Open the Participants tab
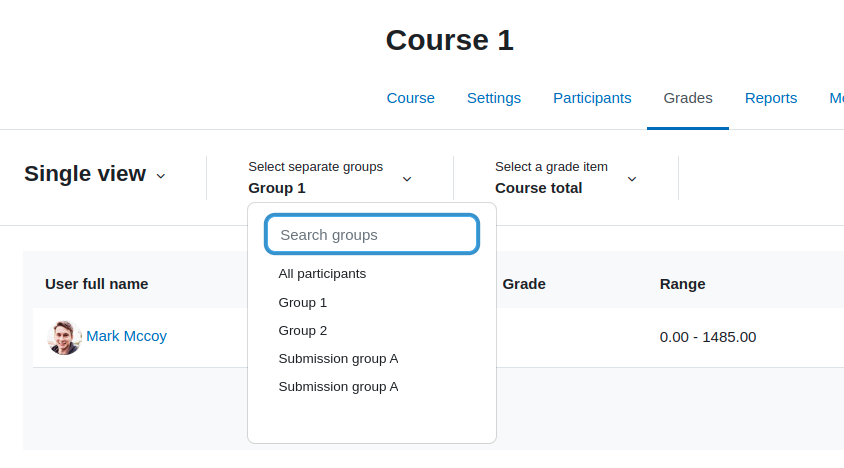This screenshot has height=468, width=844. tap(592, 98)
